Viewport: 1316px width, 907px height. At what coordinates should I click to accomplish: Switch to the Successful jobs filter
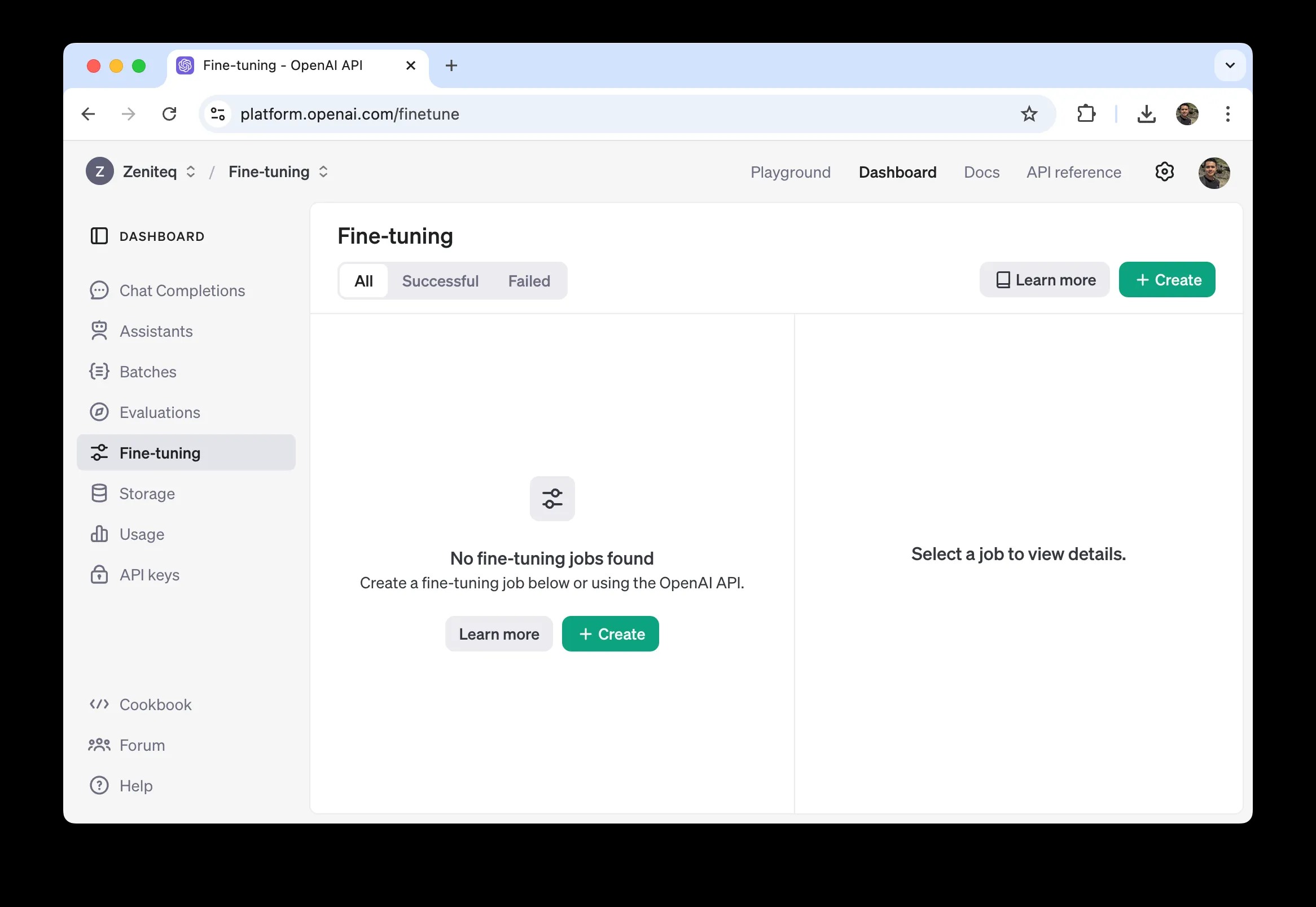tap(440, 281)
